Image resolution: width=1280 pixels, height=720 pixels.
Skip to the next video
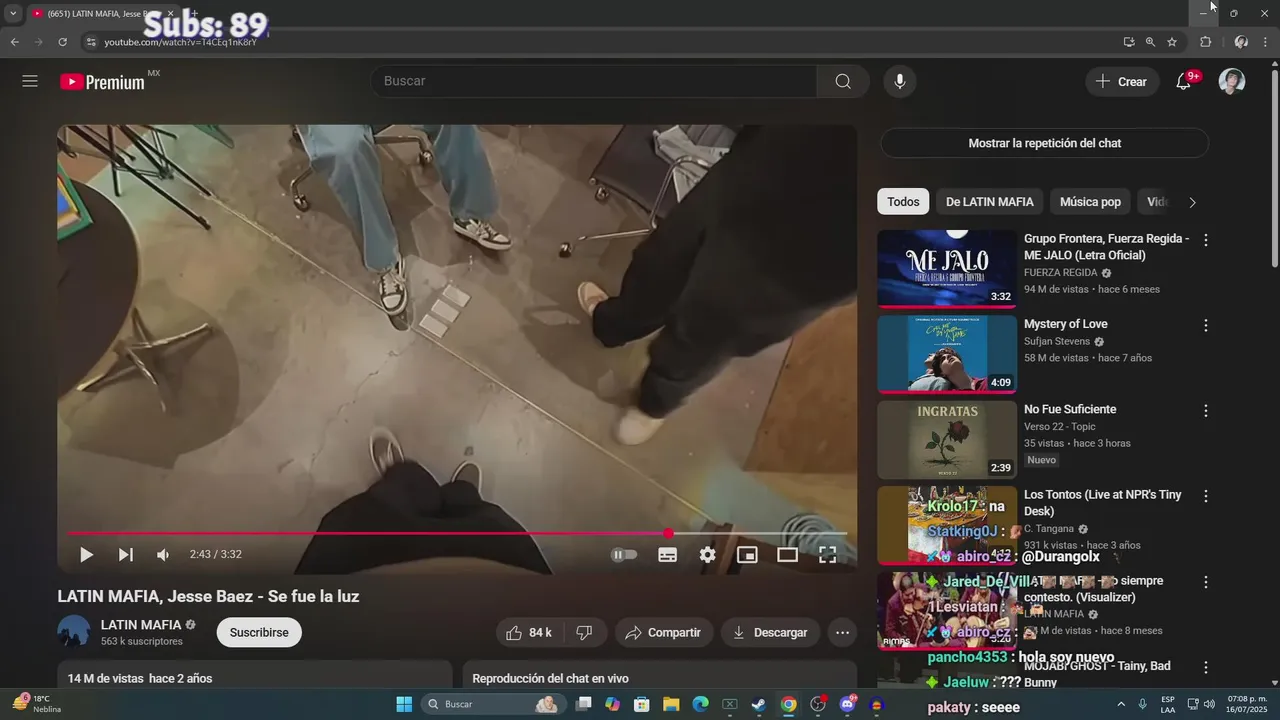[x=125, y=554]
